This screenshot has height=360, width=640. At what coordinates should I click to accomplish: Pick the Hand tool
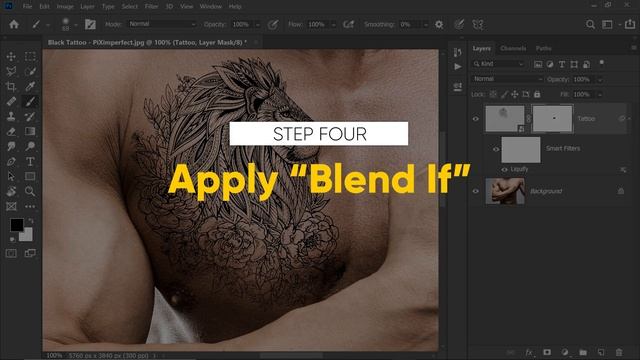point(11,191)
